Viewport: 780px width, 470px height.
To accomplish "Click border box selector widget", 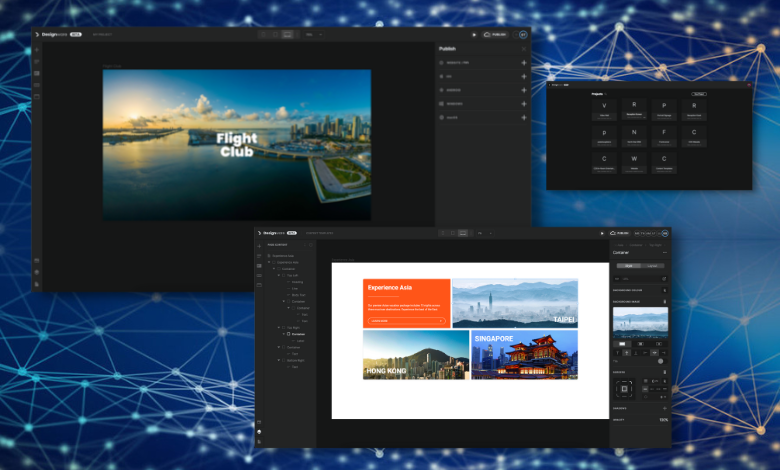I will click(624, 389).
